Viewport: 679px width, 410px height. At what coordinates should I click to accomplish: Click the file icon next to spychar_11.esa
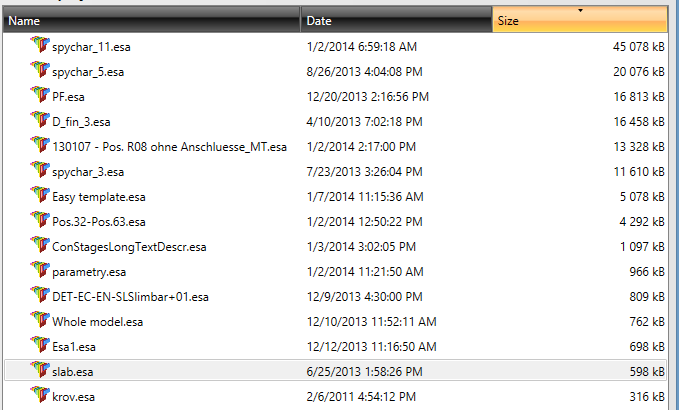(40, 45)
